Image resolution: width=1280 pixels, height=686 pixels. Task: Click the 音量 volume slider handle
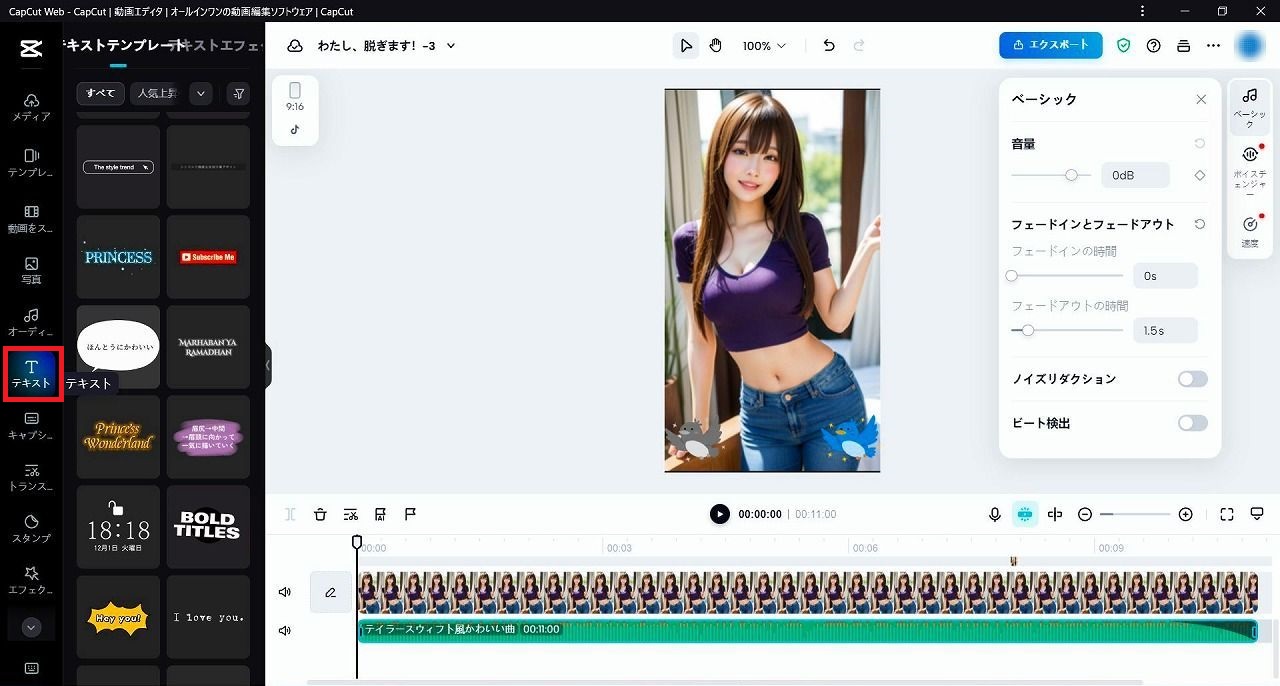[1071, 175]
